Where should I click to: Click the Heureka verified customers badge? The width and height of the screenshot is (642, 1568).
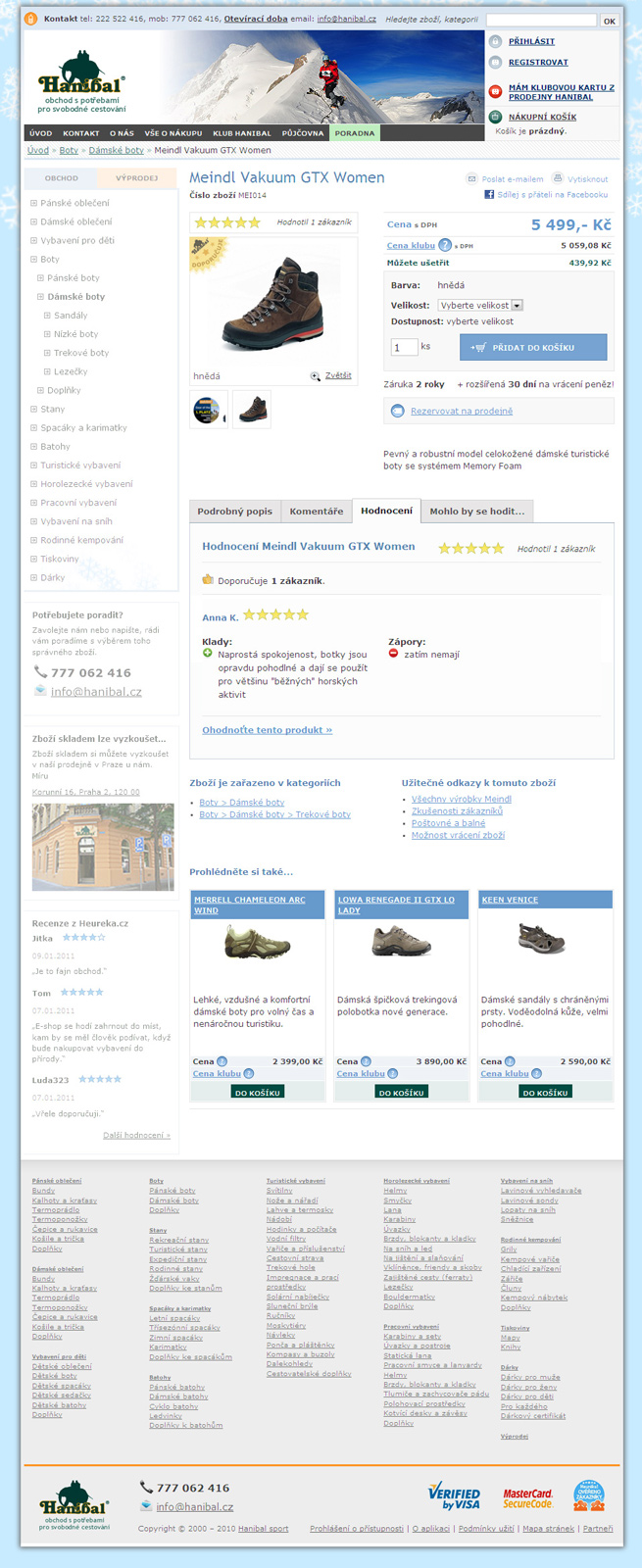[x=589, y=1495]
